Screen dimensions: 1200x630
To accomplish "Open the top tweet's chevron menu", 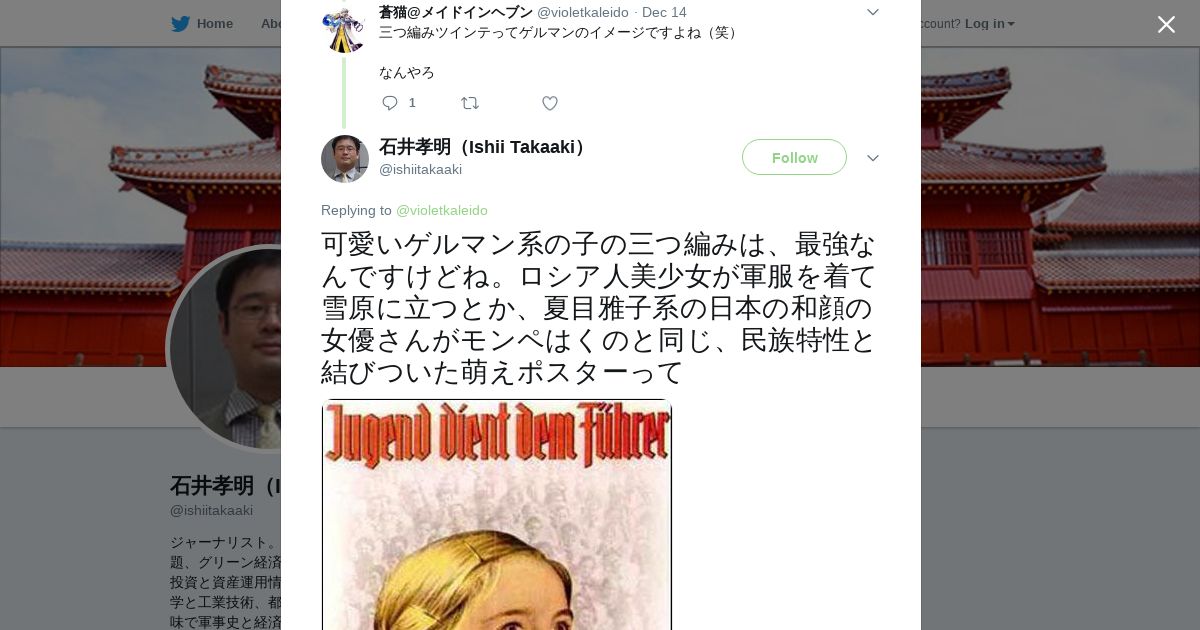I will click(x=873, y=12).
